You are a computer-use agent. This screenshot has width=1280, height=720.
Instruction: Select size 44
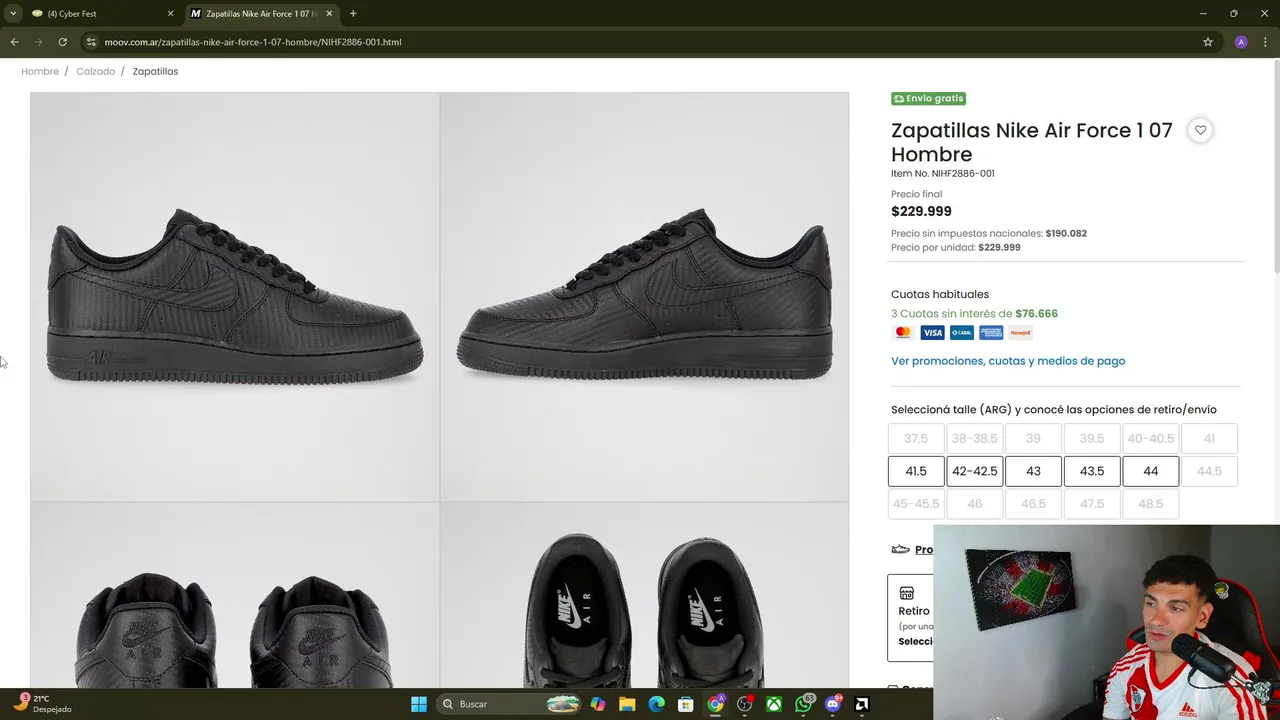pyautogui.click(x=1151, y=471)
